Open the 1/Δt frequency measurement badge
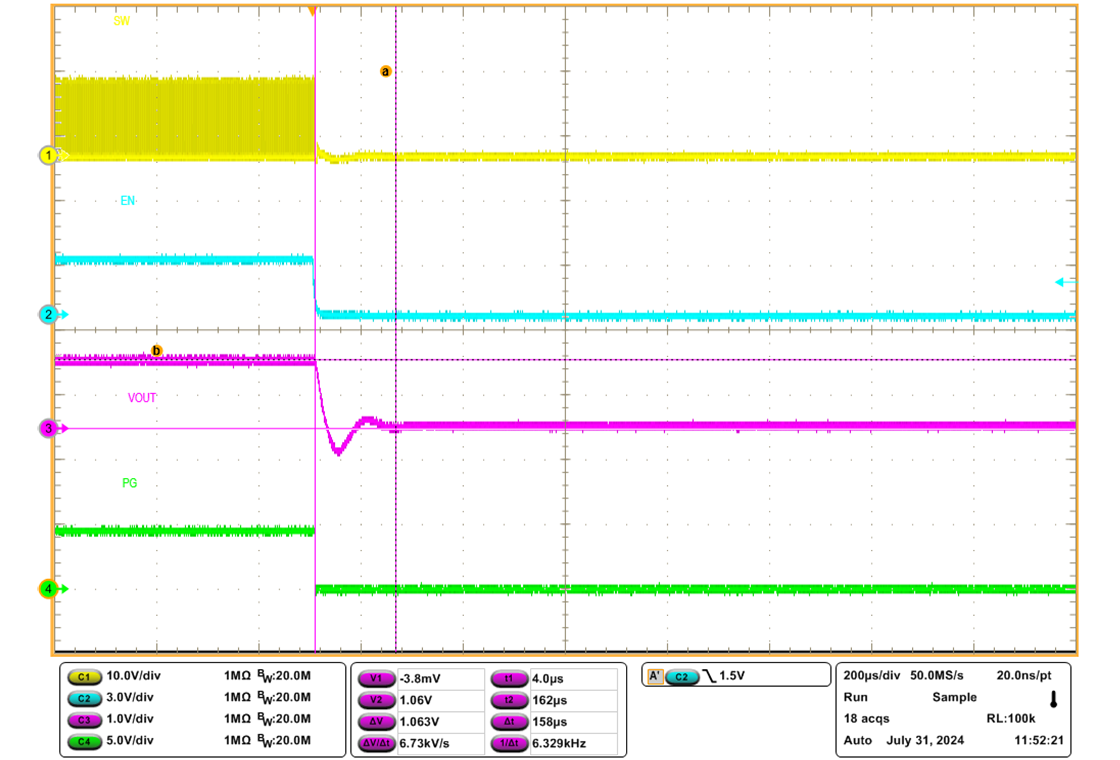This screenshot has height=760, width=1120. tap(508, 745)
